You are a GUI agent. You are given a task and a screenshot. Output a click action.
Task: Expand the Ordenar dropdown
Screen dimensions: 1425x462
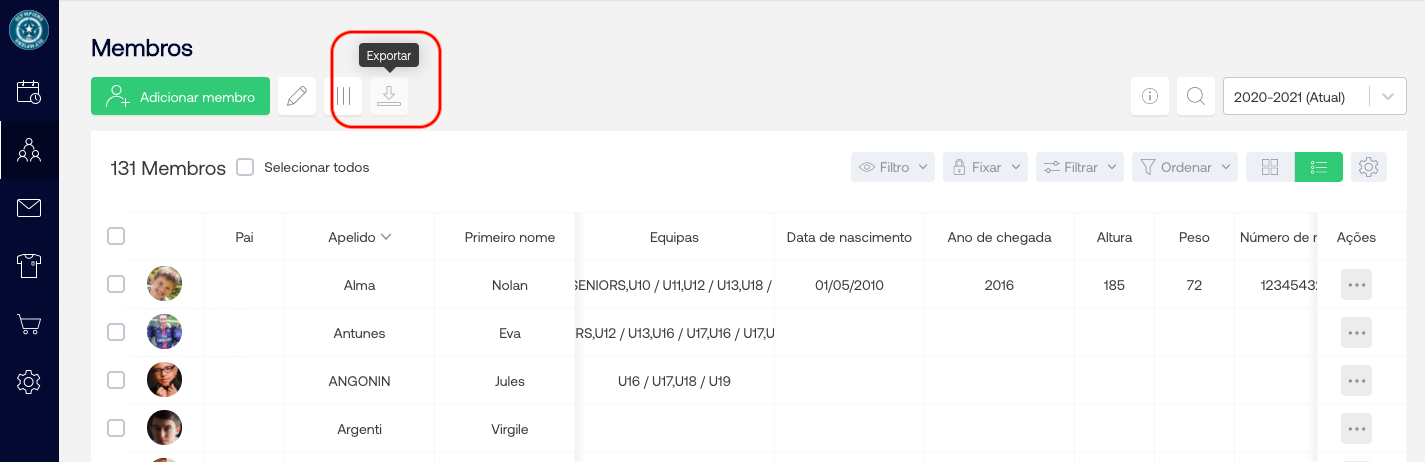coord(1185,167)
